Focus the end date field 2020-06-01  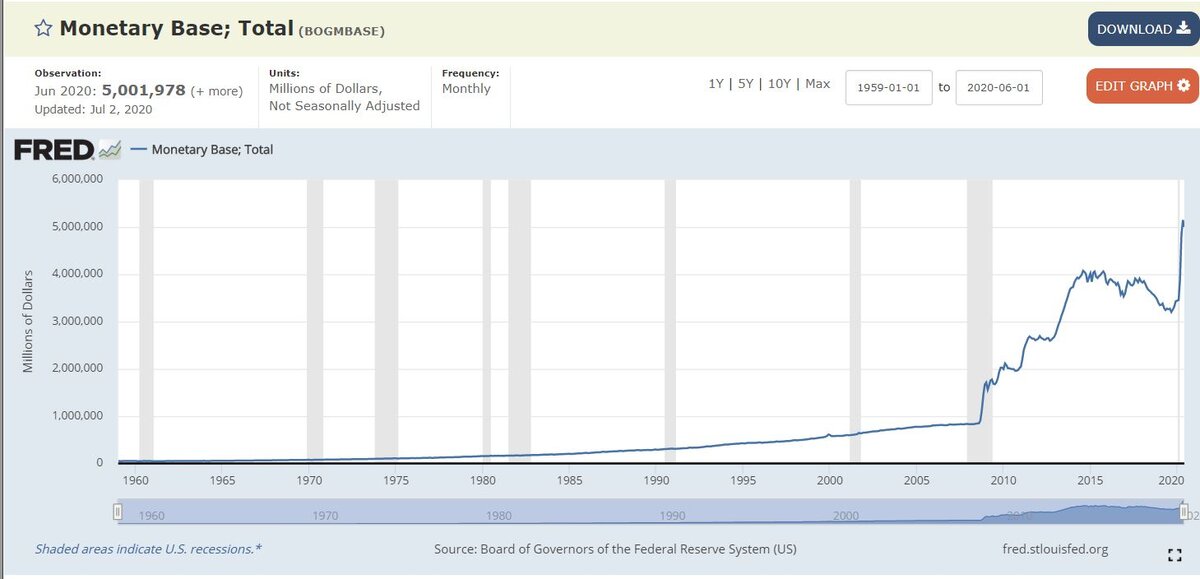click(999, 88)
